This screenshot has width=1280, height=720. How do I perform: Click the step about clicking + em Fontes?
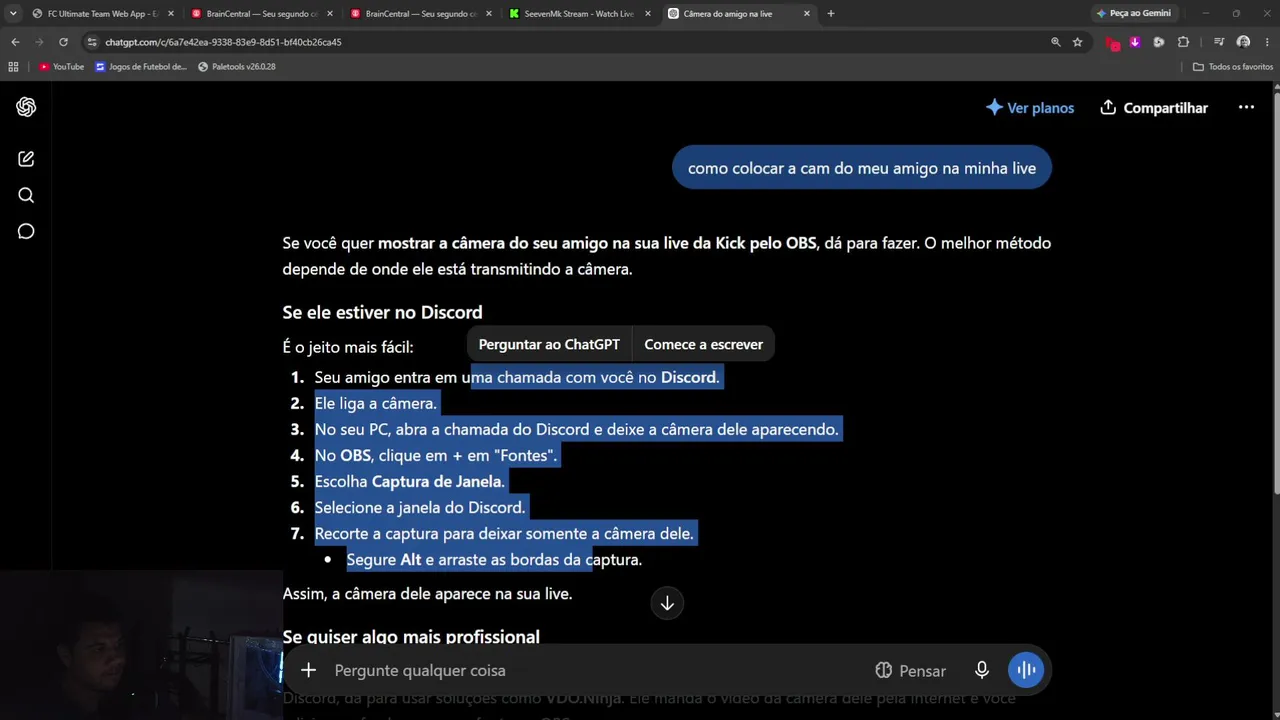point(436,455)
